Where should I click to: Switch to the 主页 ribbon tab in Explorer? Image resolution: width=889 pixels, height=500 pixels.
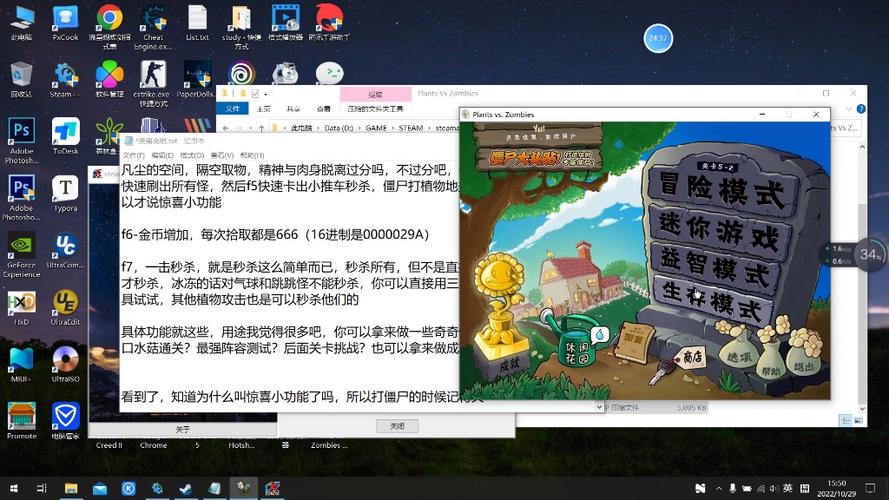(264, 109)
